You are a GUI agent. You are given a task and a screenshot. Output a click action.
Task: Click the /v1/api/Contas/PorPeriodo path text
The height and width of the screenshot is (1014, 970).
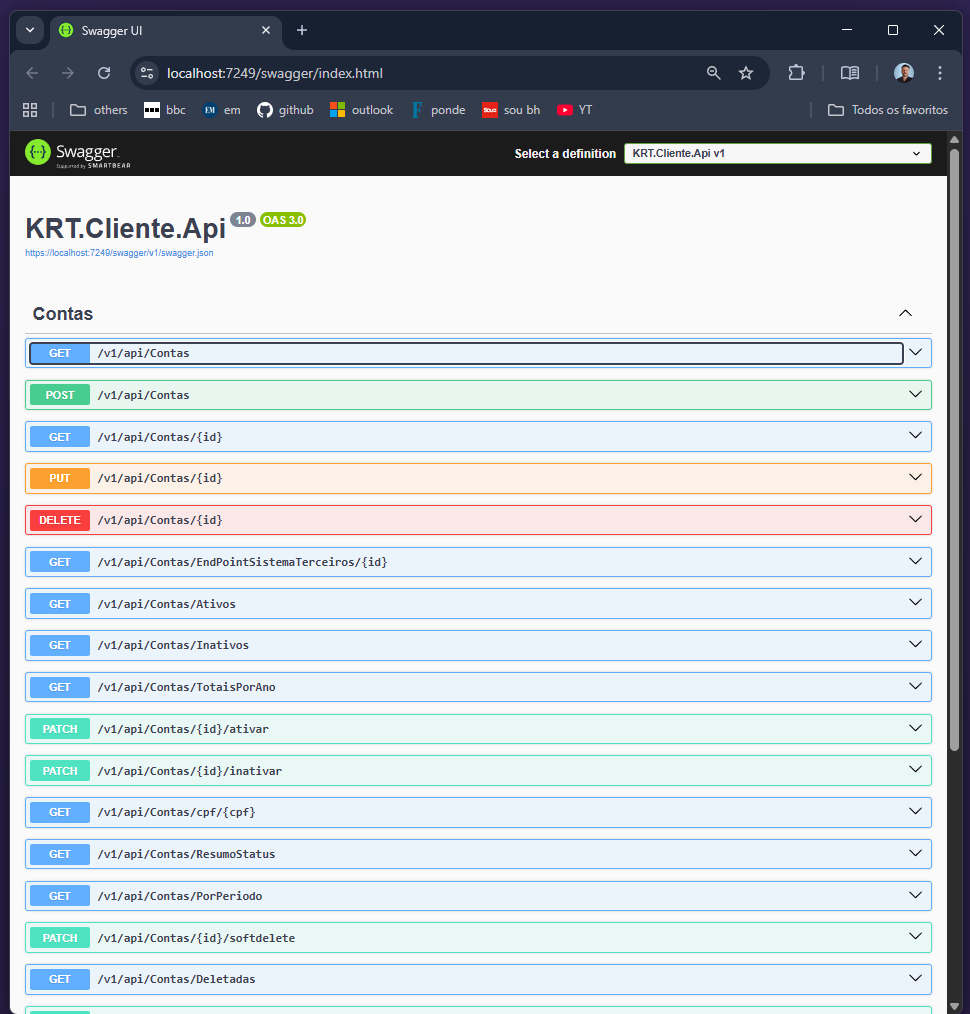coord(180,896)
